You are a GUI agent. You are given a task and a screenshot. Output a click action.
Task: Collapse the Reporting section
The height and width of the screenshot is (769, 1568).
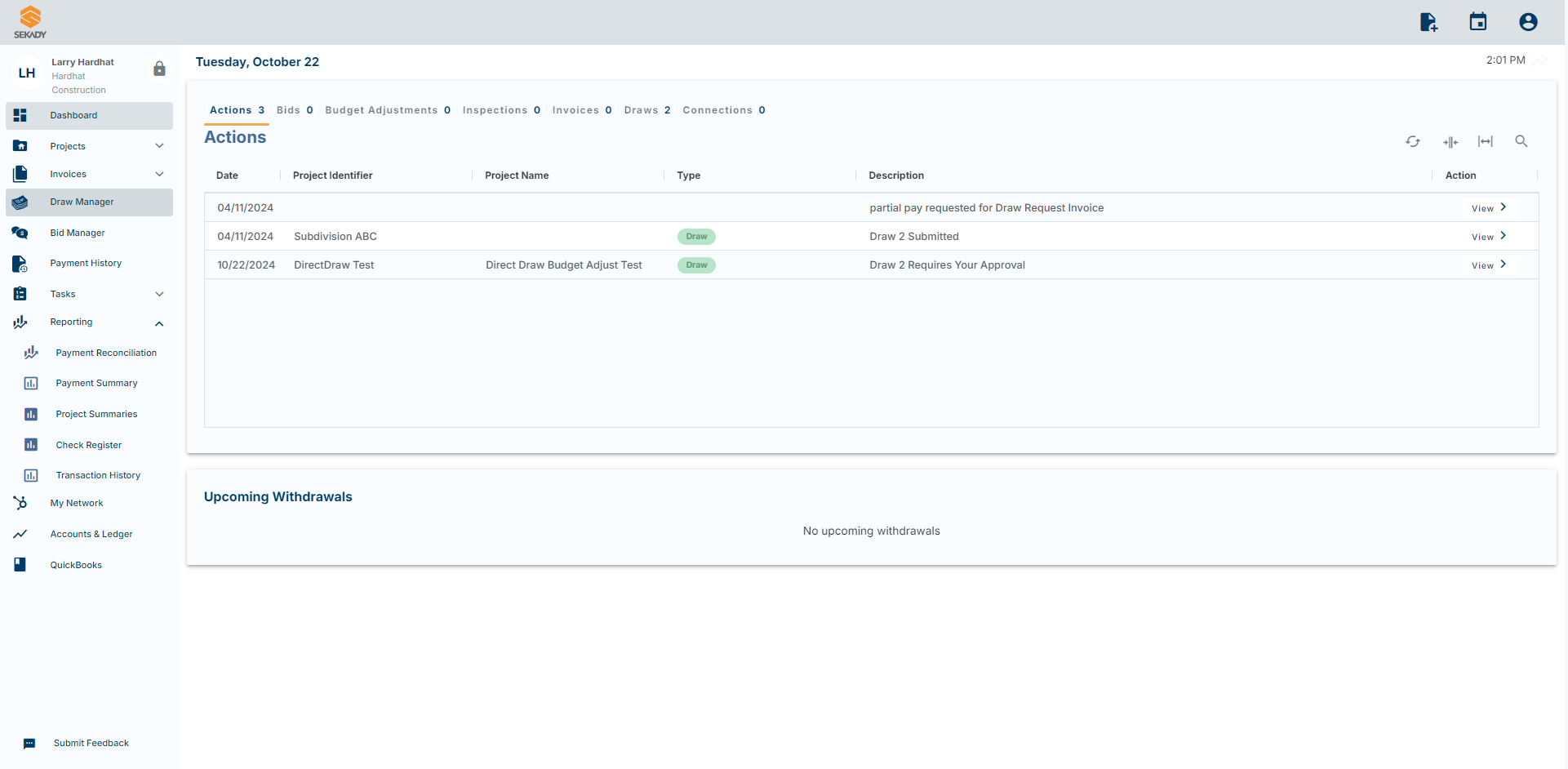[x=159, y=323]
